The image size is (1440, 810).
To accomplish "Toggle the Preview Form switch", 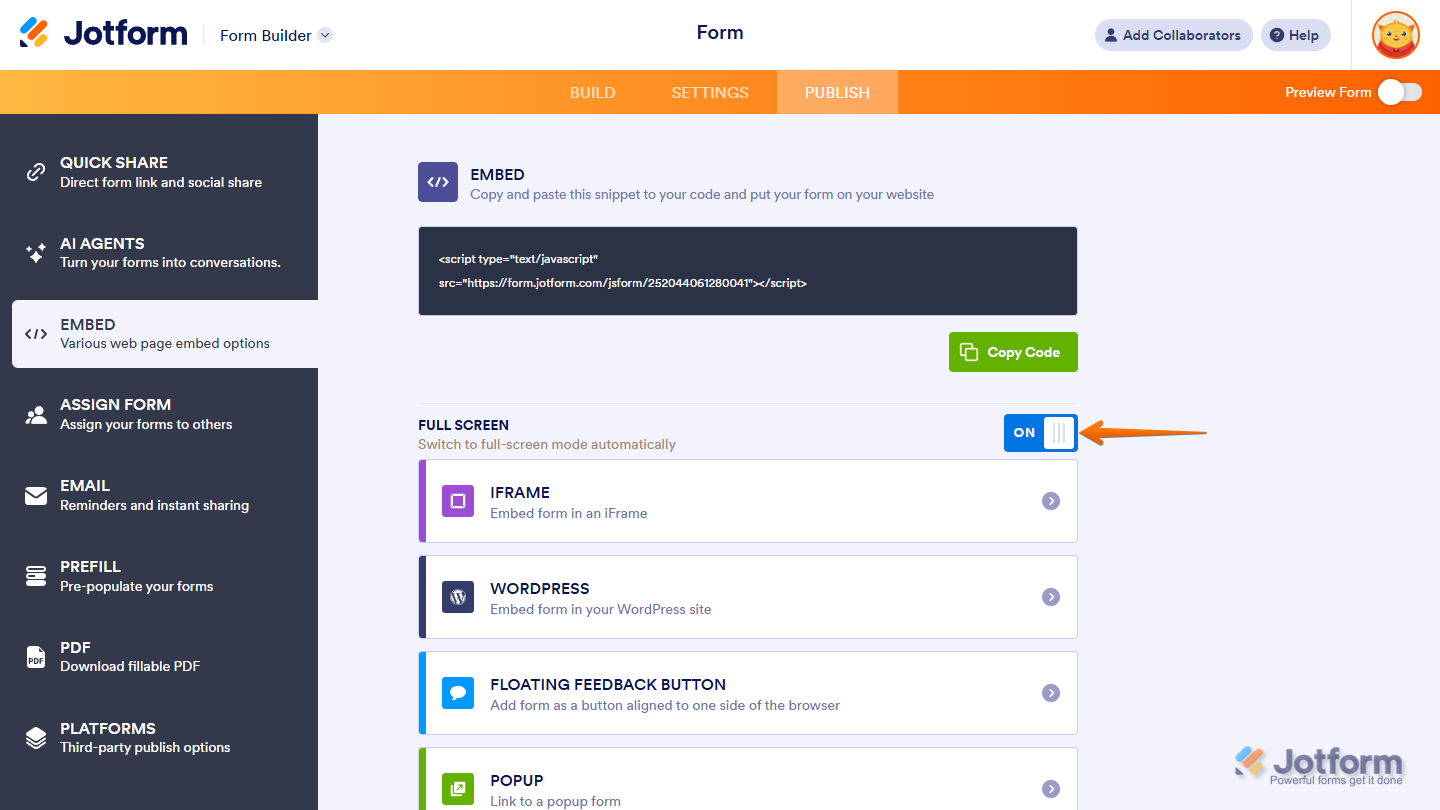I will pyautogui.click(x=1399, y=92).
